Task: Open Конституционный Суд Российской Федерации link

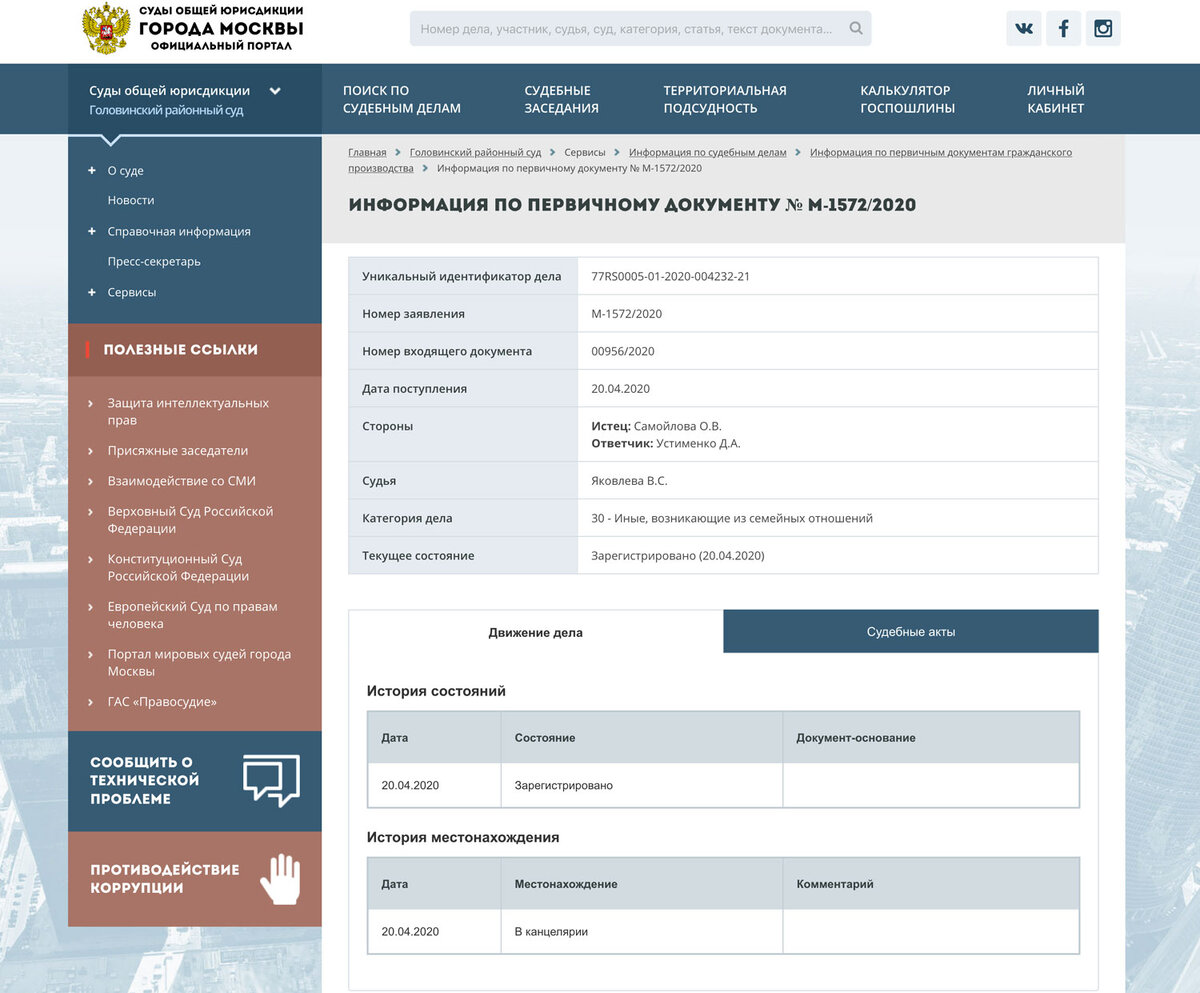Action: tap(178, 568)
